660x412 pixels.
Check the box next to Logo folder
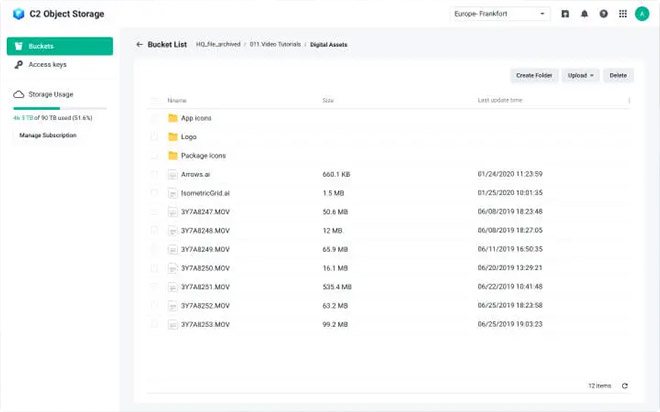155,137
